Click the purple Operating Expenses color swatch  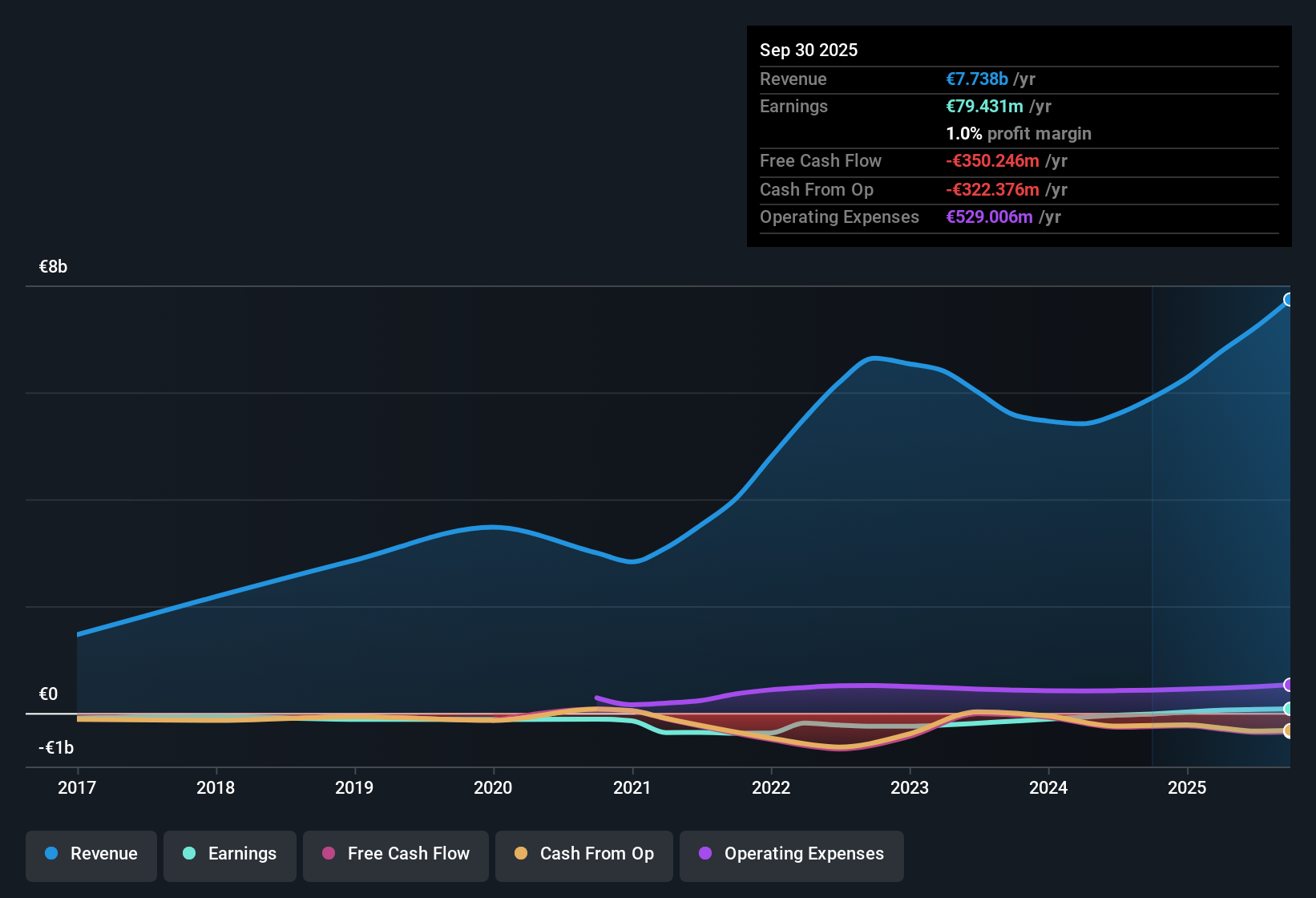[704, 854]
